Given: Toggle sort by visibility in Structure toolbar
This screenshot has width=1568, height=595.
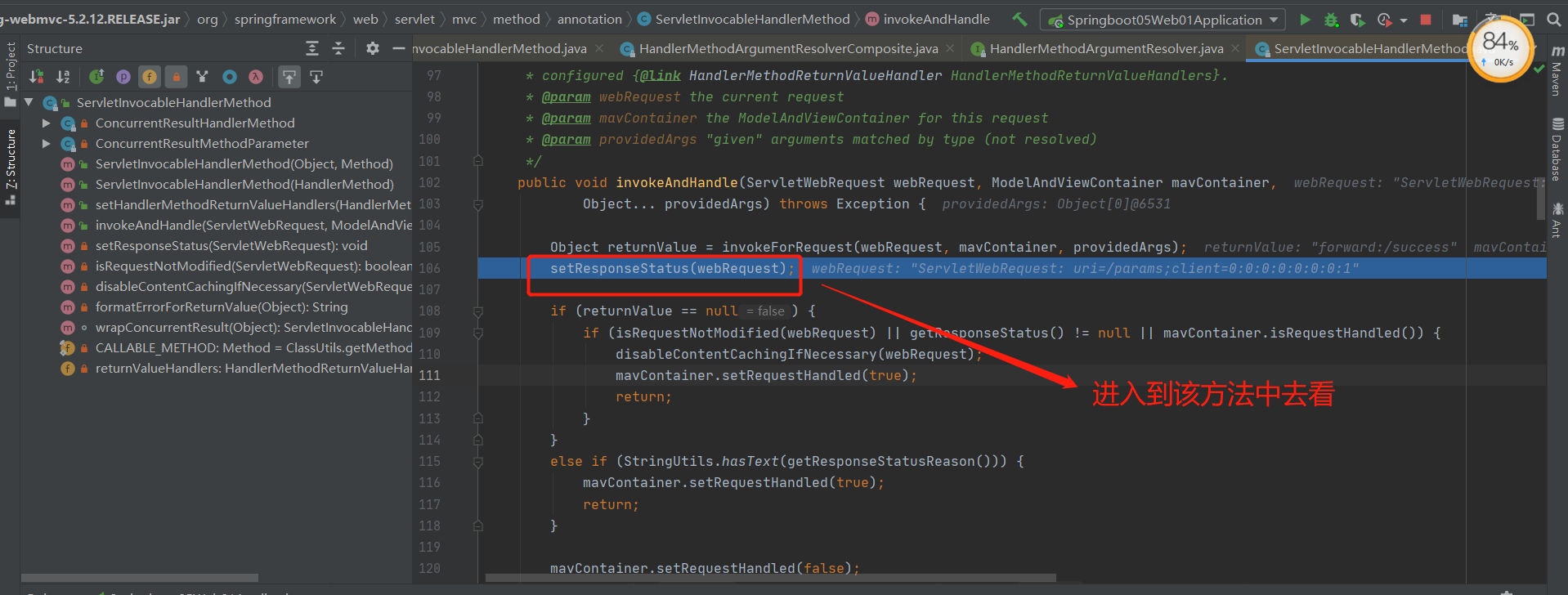Looking at the screenshot, I should (37, 77).
